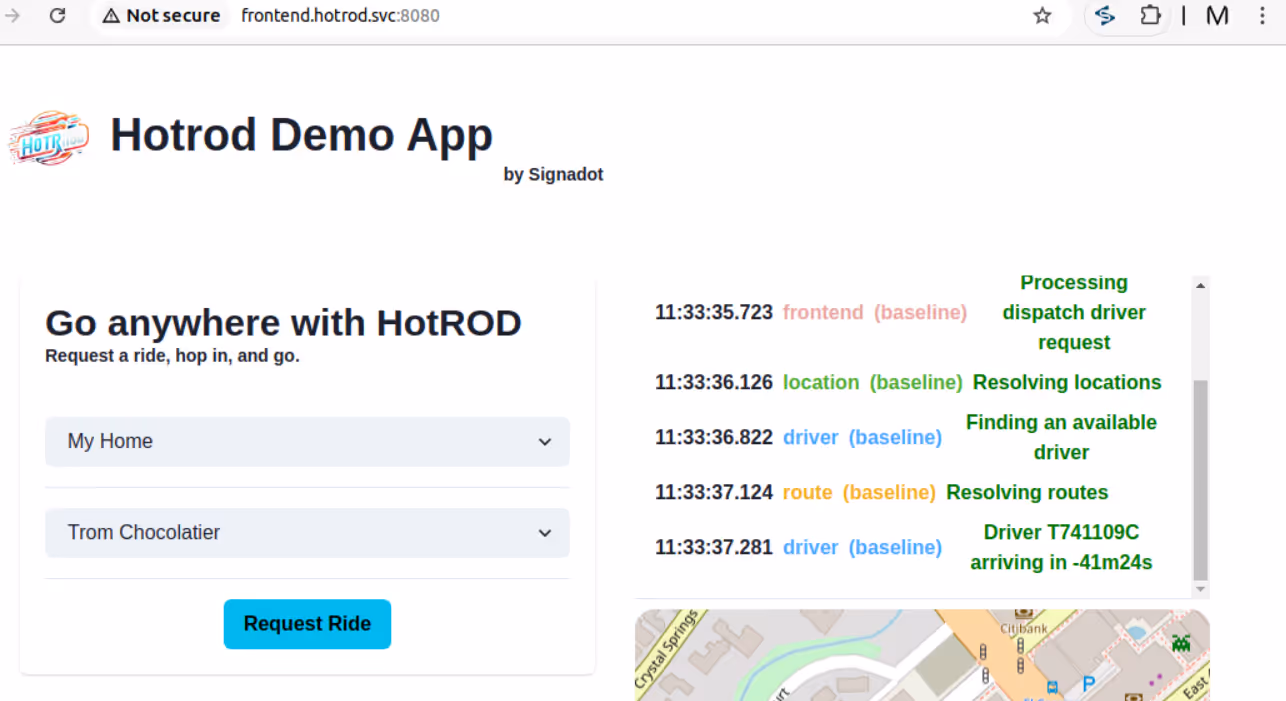1286x701 pixels.
Task: Click the Hotrod logo image
Action: 48,138
